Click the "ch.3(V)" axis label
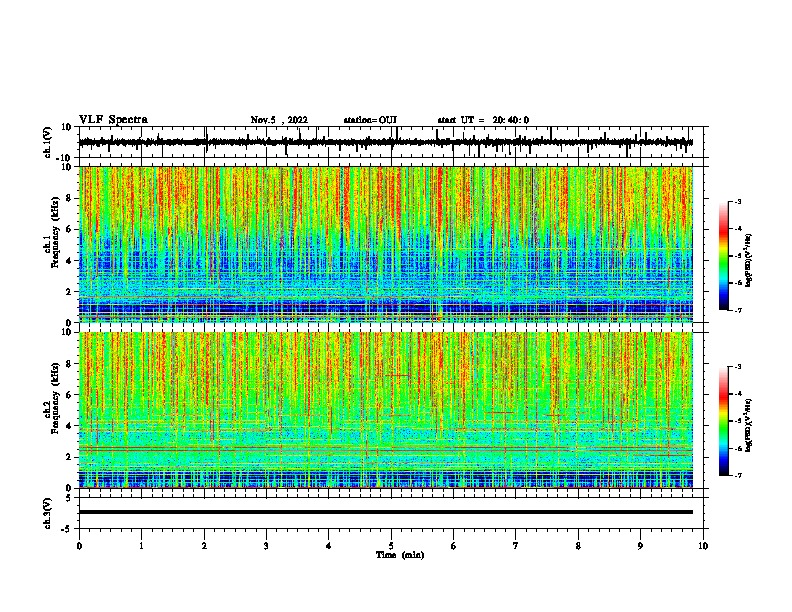The image size is (792, 612). pyautogui.click(x=48, y=514)
